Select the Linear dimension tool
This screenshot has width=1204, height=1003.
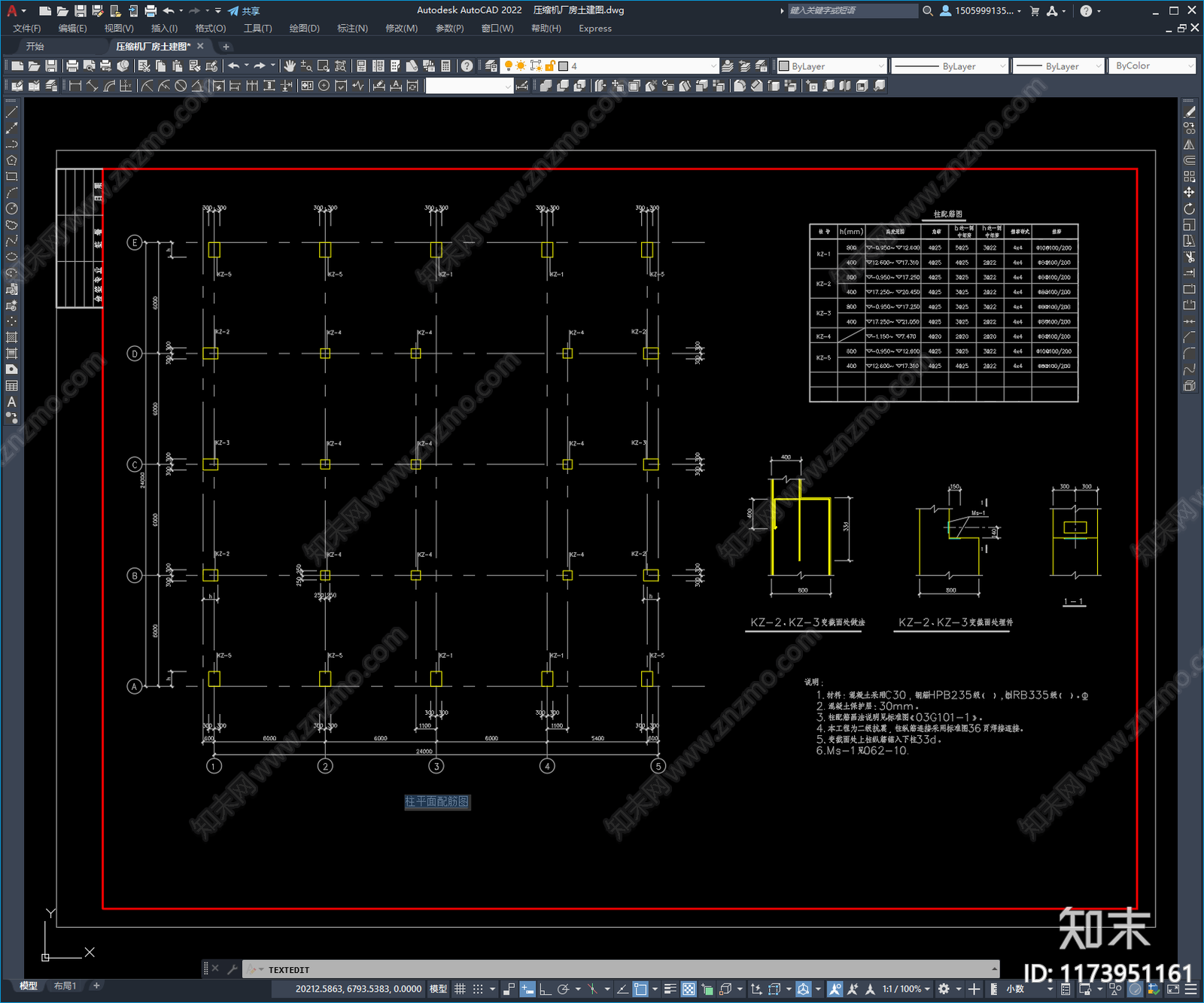click(x=75, y=86)
